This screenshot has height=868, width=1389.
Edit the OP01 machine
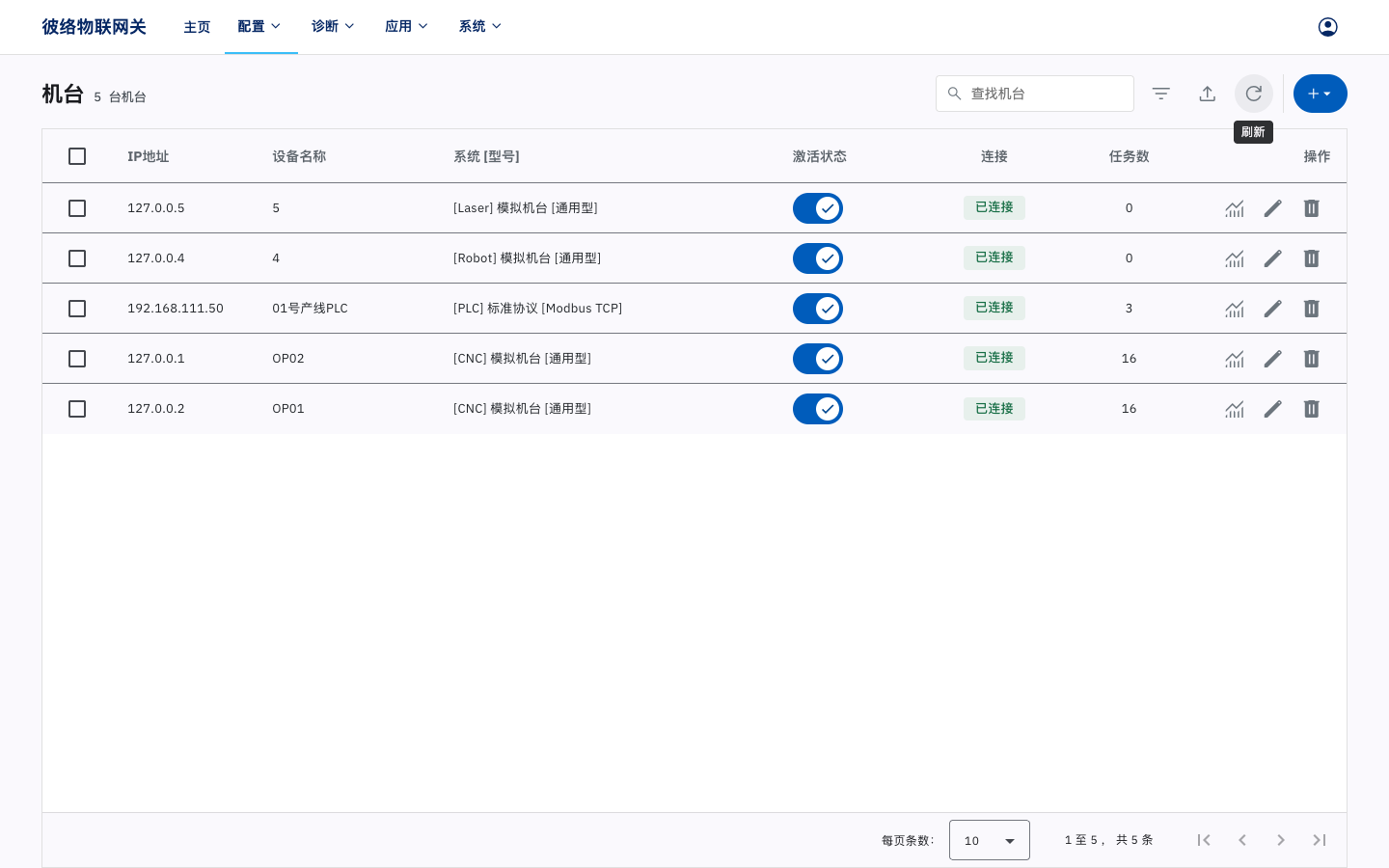click(x=1273, y=409)
